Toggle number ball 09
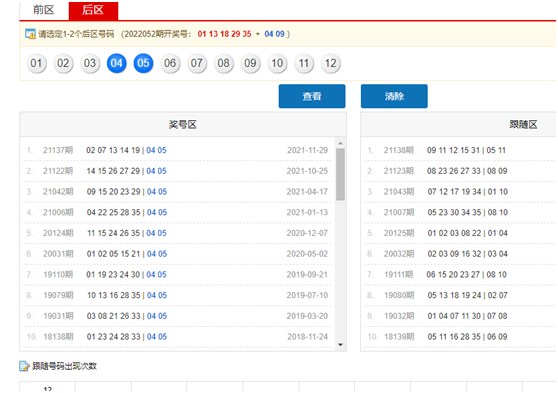This screenshot has width=558, height=393. (250, 63)
